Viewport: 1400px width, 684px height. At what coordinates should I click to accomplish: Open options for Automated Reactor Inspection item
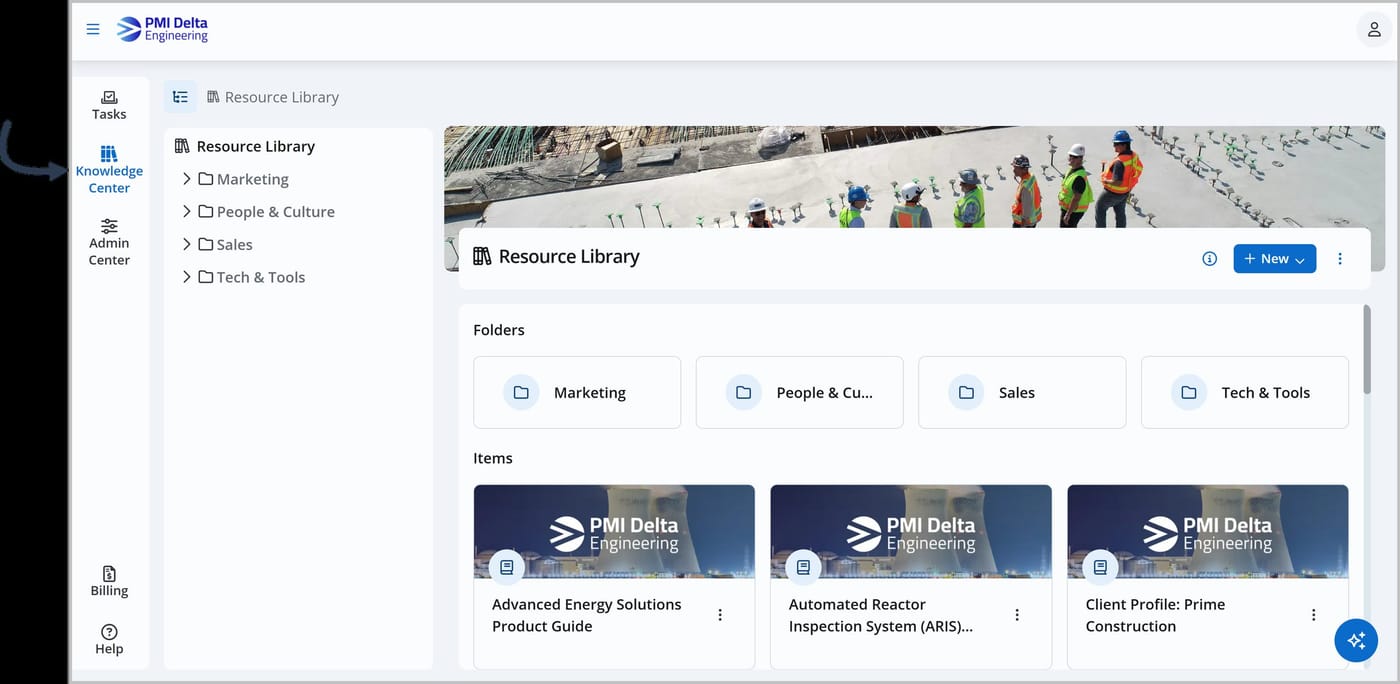coord(1017,615)
